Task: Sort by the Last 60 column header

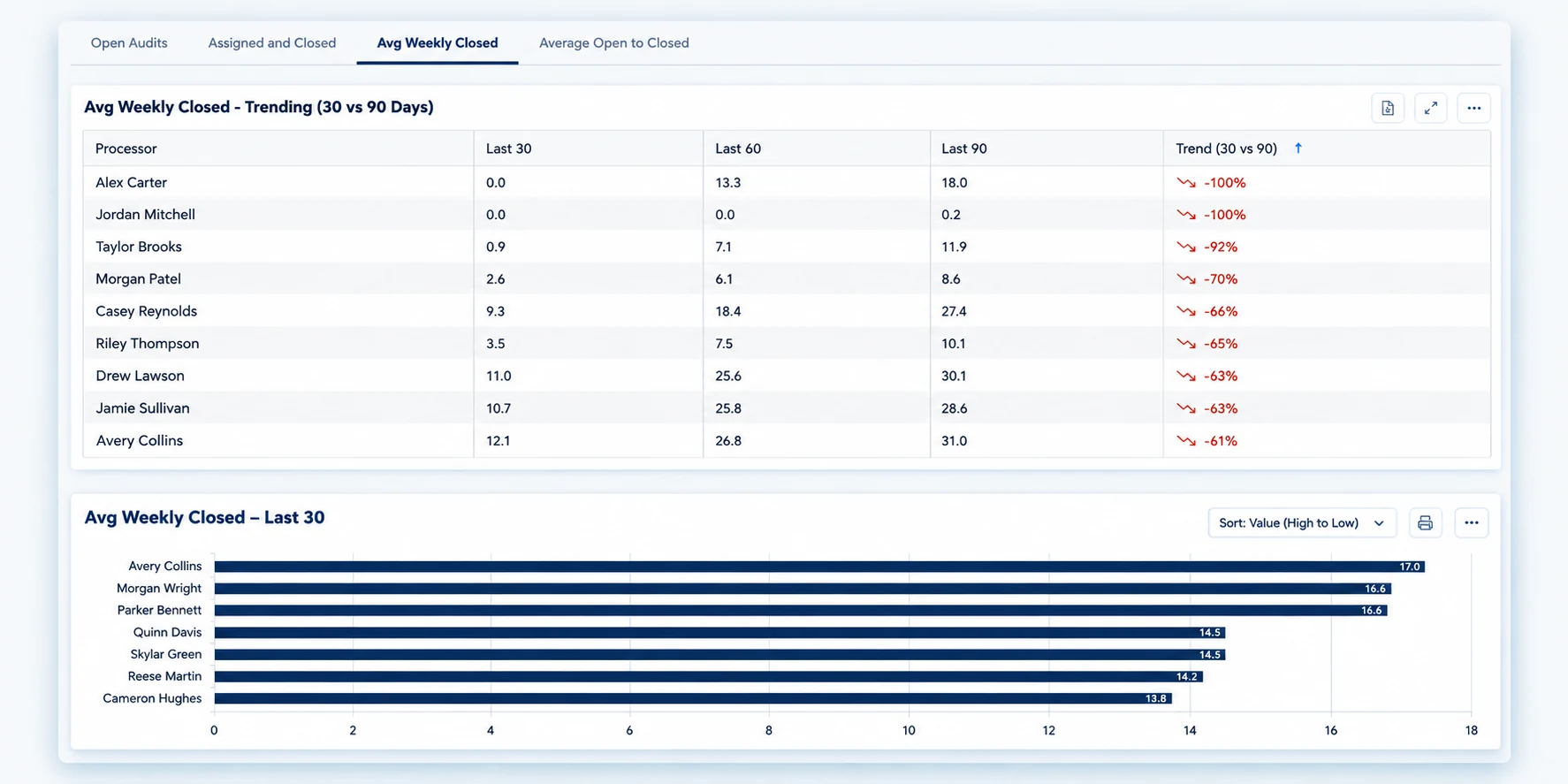Action: [x=738, y=148]
